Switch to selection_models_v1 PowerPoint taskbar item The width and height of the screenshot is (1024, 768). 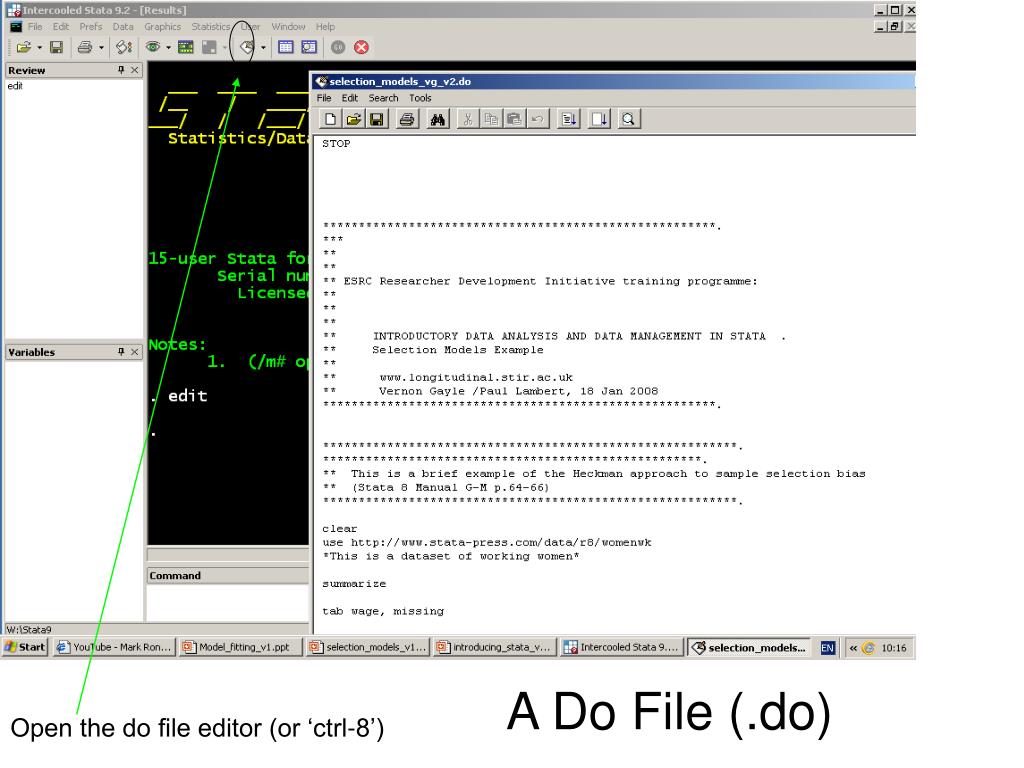tap(369, 647)
